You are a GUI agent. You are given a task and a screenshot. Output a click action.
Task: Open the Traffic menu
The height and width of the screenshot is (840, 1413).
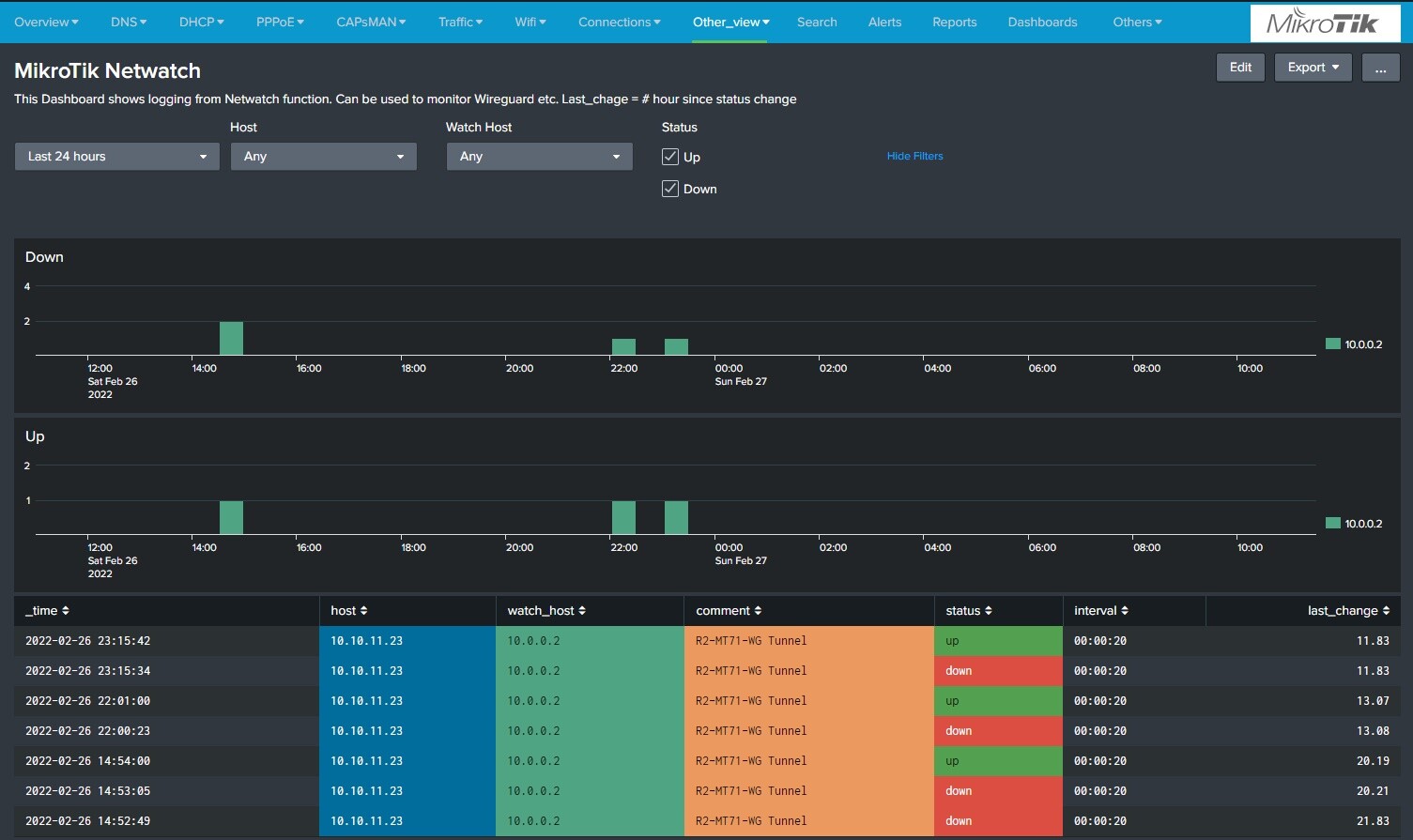[460, 22]
